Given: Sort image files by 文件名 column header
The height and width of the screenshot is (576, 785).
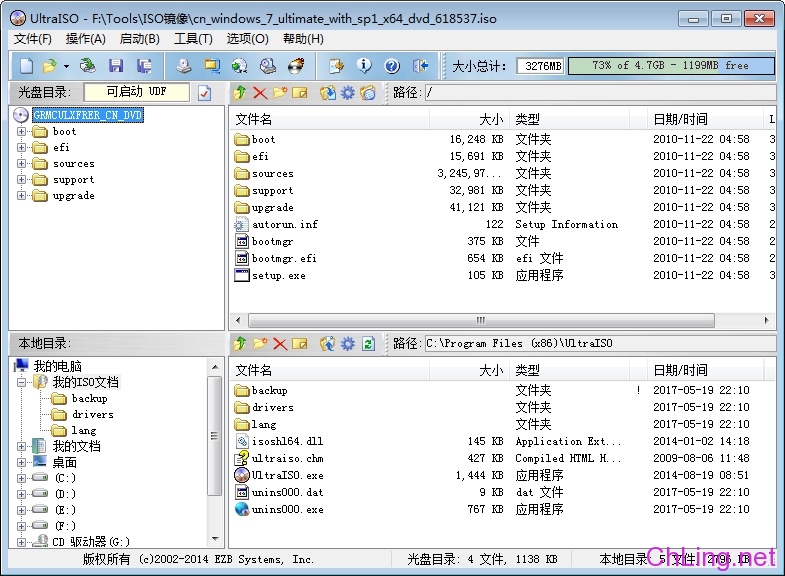Looking at the screenshot, I should pyautogui.click(x=330, y=119).
